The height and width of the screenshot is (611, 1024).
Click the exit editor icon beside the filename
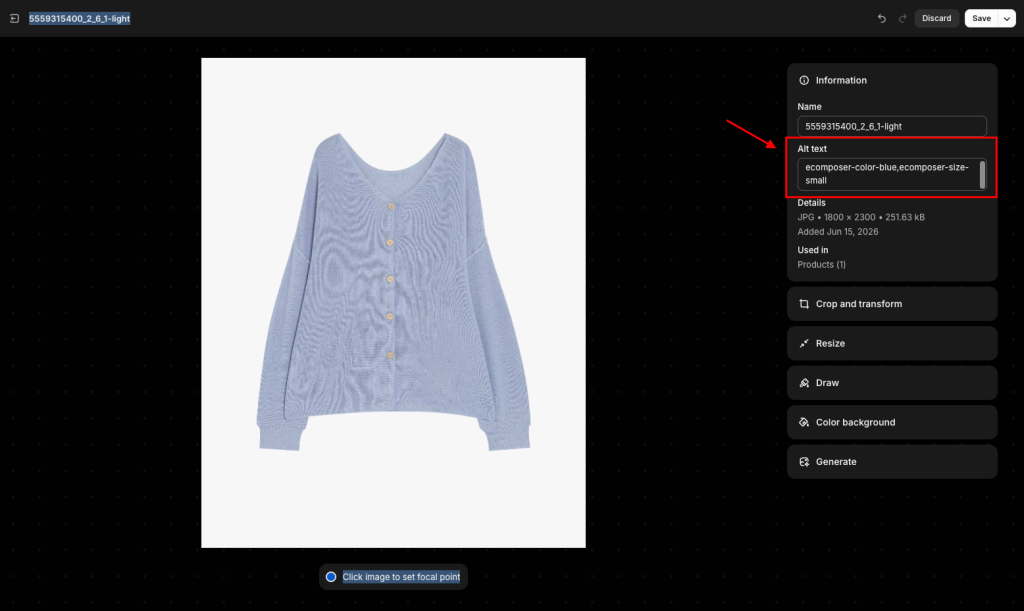click(x=14, y=19)
